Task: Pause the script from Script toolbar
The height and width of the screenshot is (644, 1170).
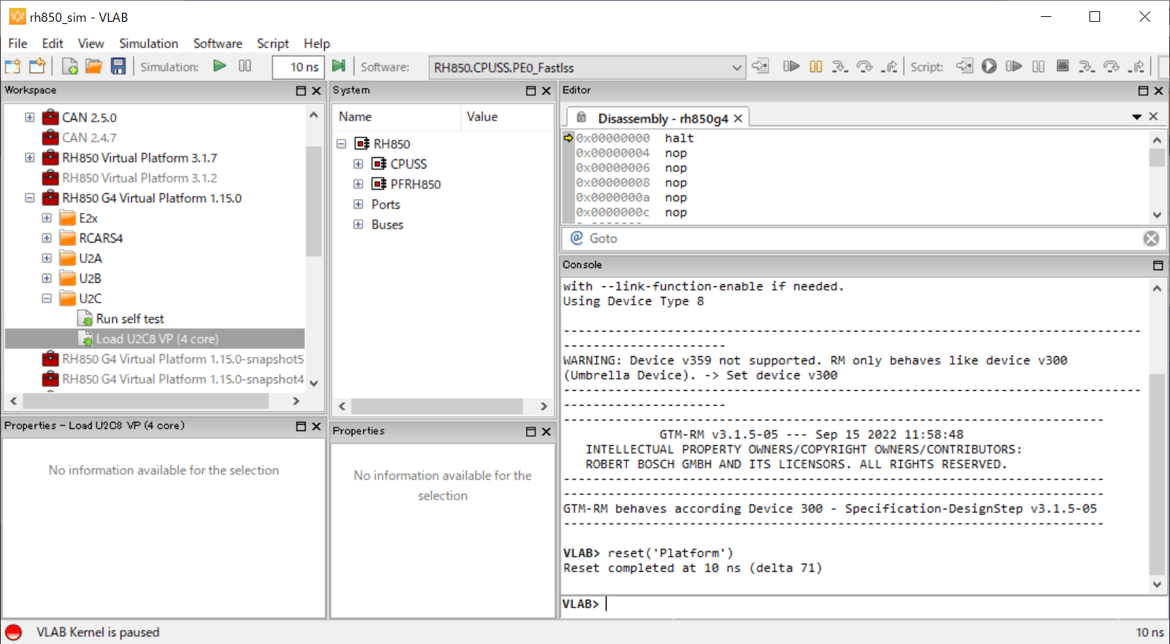Action: (1038, 66)
